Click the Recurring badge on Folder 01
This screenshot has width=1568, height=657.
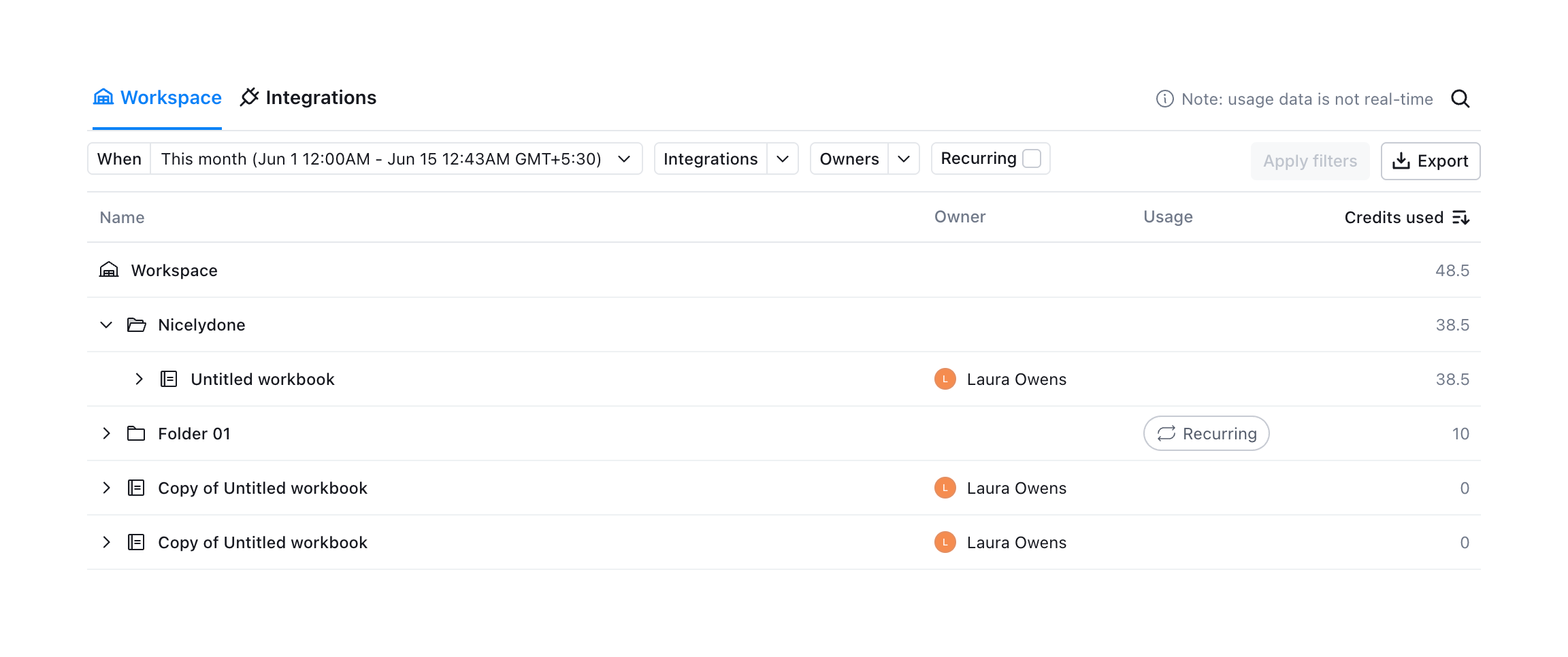tap(1206, 434)
